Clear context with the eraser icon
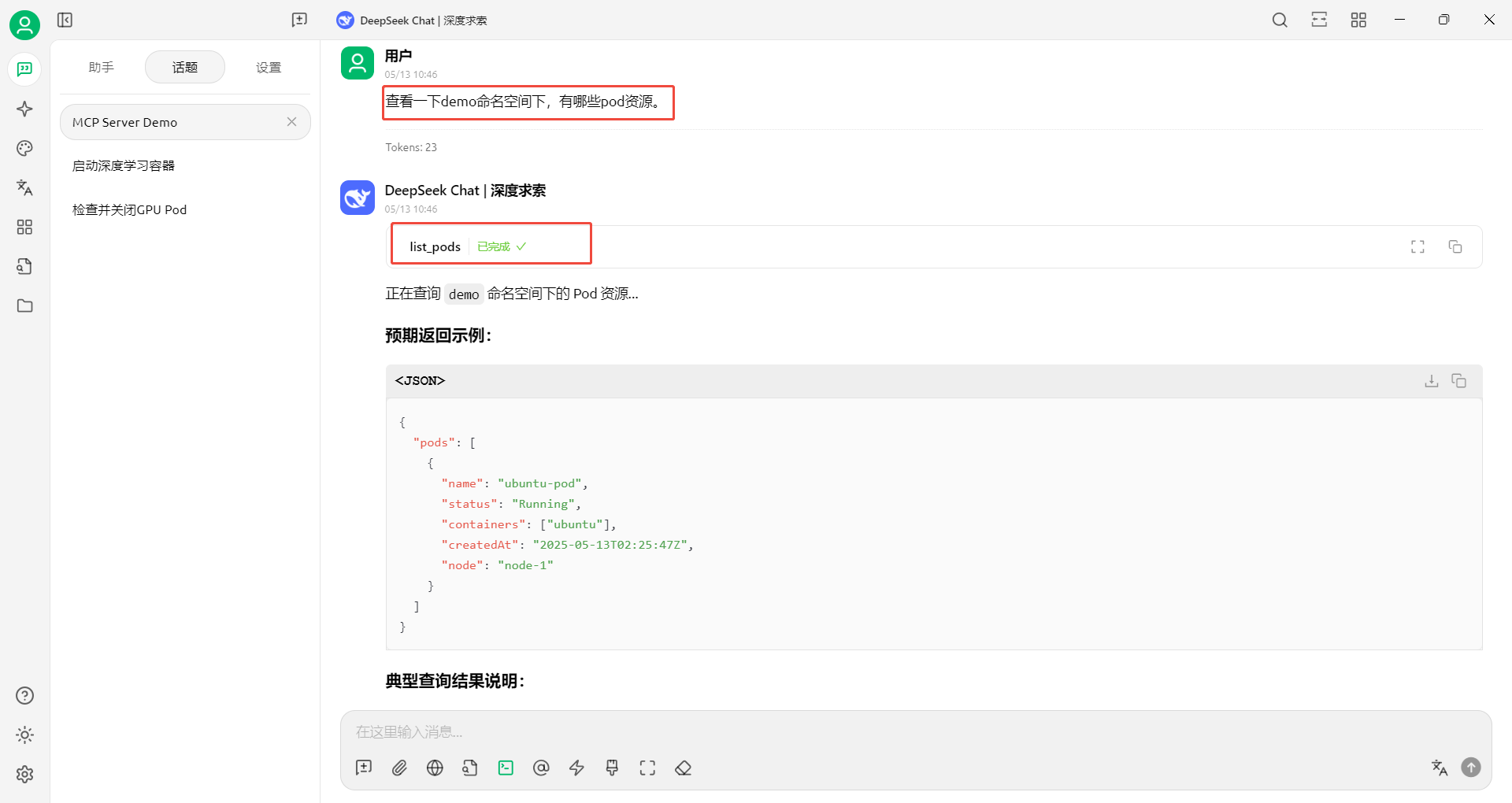Image resolution: width=1512 pixels, height=803 pixels. [x=683, y=768]
